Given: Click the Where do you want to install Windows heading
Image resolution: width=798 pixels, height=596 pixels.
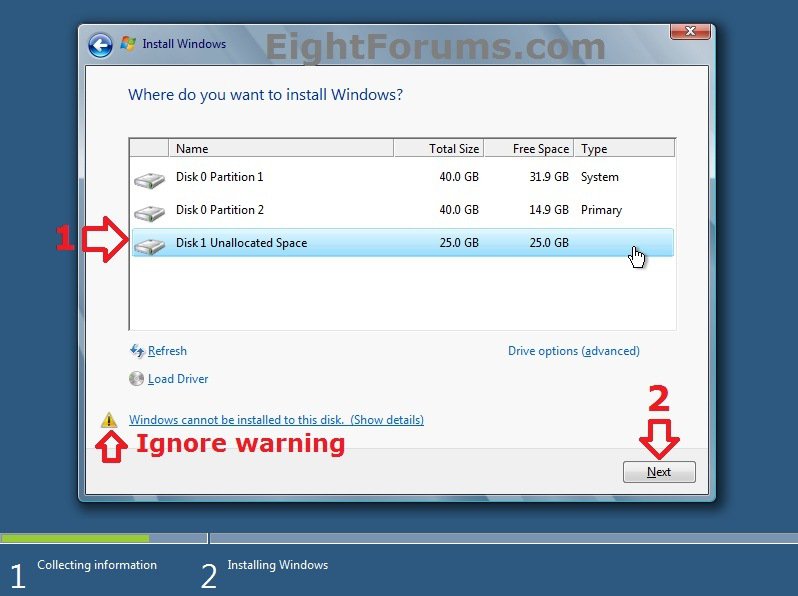Looking at the screenshot, I should (265, 95).
